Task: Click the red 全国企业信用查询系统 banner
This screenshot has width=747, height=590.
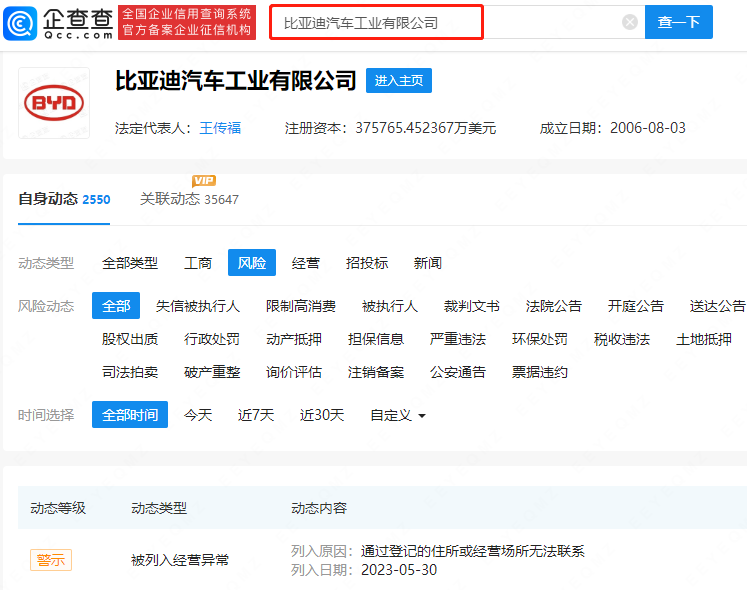Action: (187, 22)
